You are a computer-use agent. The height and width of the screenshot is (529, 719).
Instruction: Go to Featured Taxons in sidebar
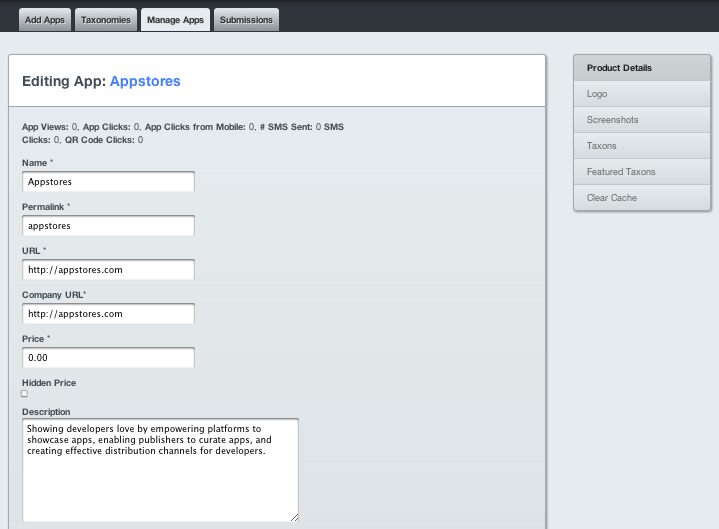(642, 172)
